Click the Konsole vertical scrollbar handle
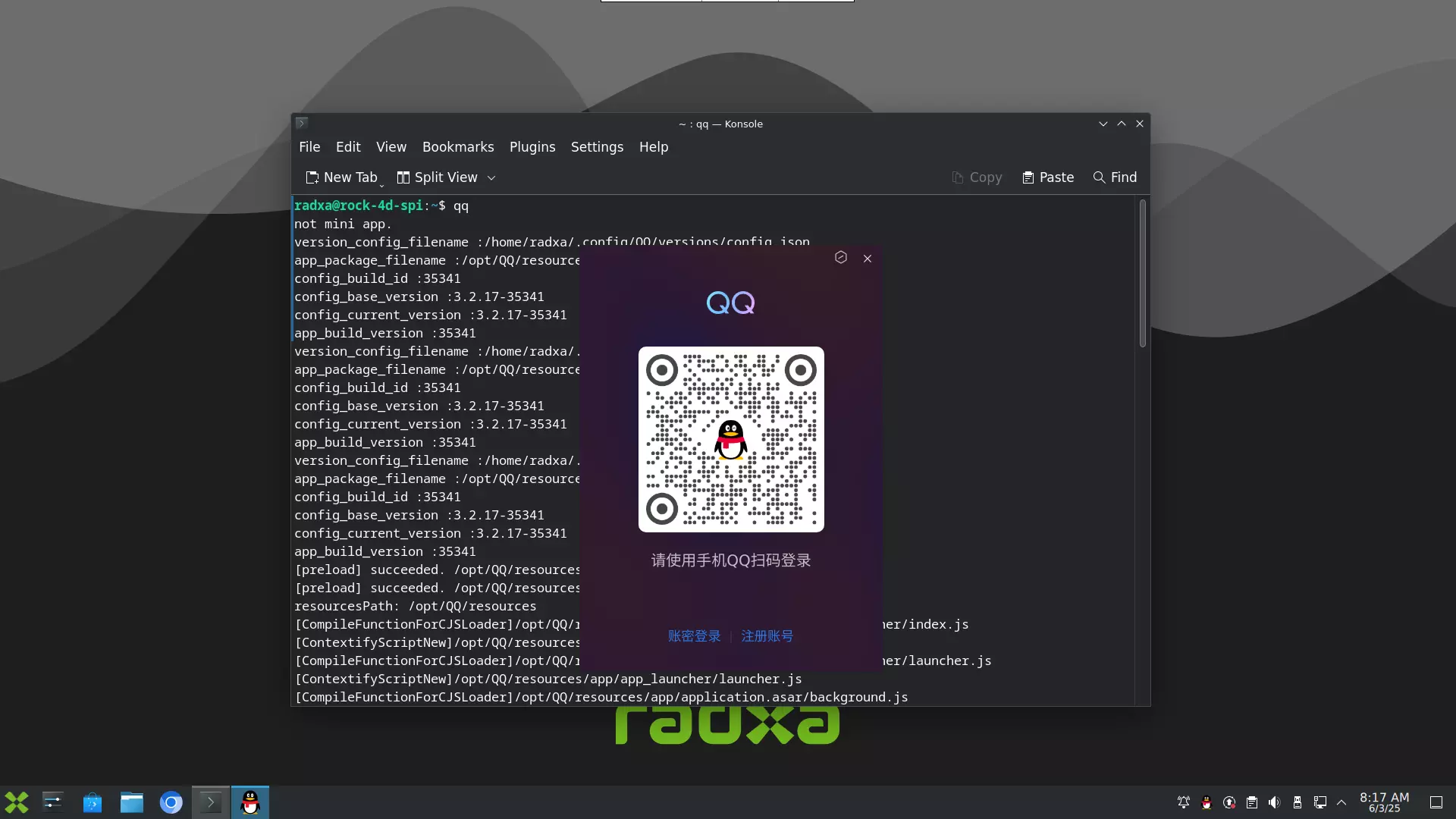1456x819 pixels. click(x=1142, y=274)
